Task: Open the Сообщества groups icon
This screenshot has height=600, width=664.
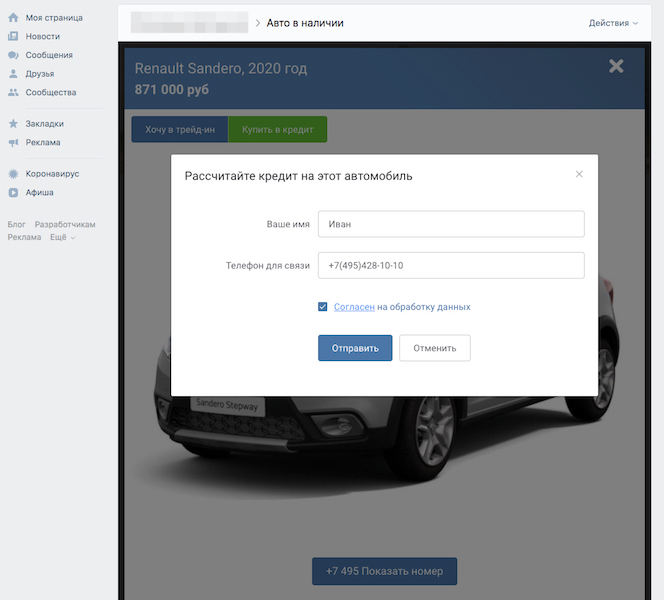Action: [13, 92]
